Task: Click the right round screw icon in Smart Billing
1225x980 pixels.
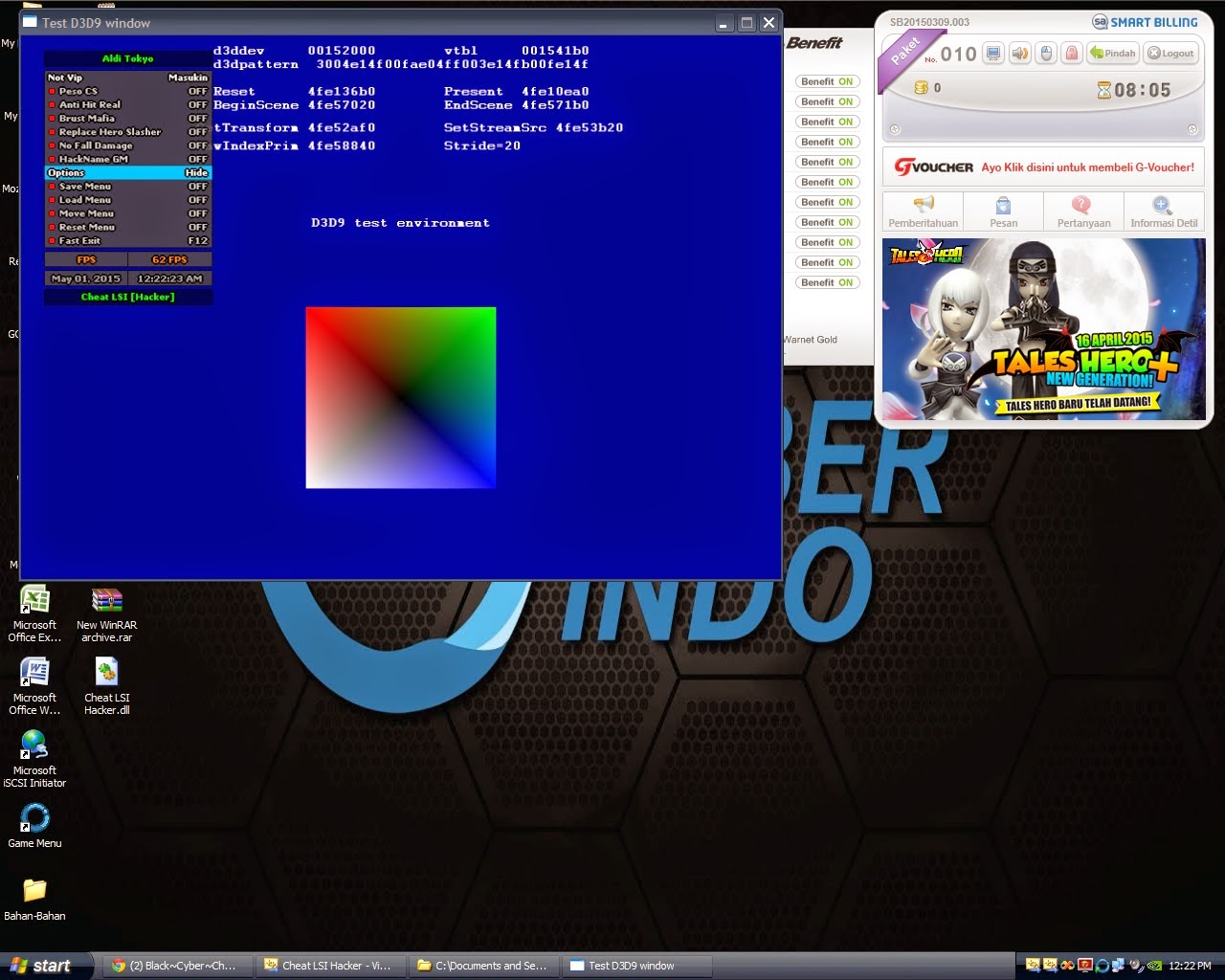Action: [1192, 129]
